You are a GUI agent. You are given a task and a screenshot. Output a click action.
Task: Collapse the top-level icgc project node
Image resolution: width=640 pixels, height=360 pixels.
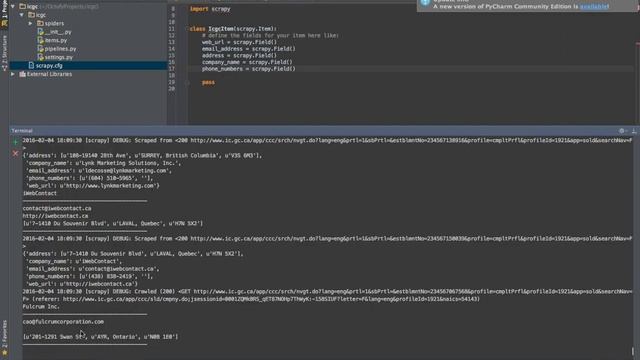coord(13,6)
